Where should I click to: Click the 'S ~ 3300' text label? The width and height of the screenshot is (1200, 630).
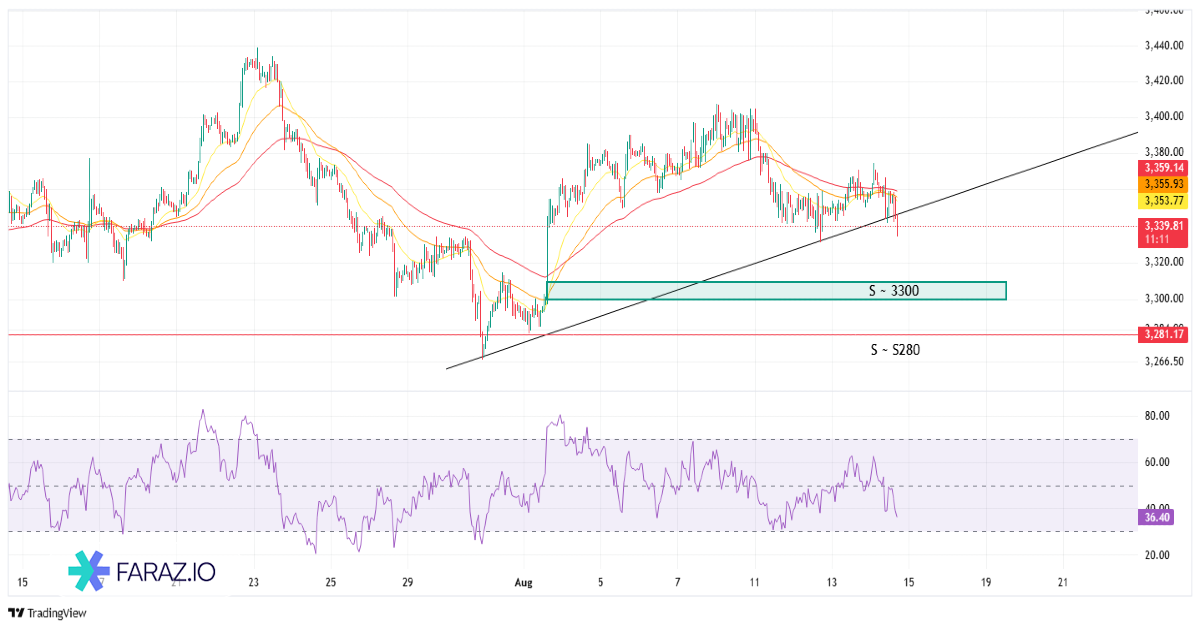pyautogui.click(x=893, y=292)
